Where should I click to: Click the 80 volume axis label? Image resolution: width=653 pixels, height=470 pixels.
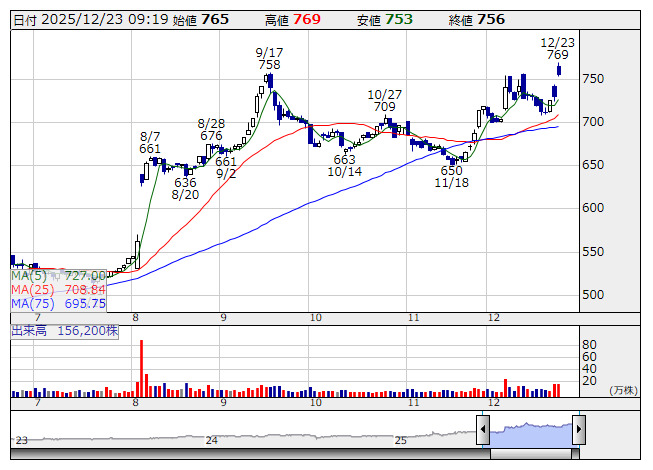coord(589,344)
